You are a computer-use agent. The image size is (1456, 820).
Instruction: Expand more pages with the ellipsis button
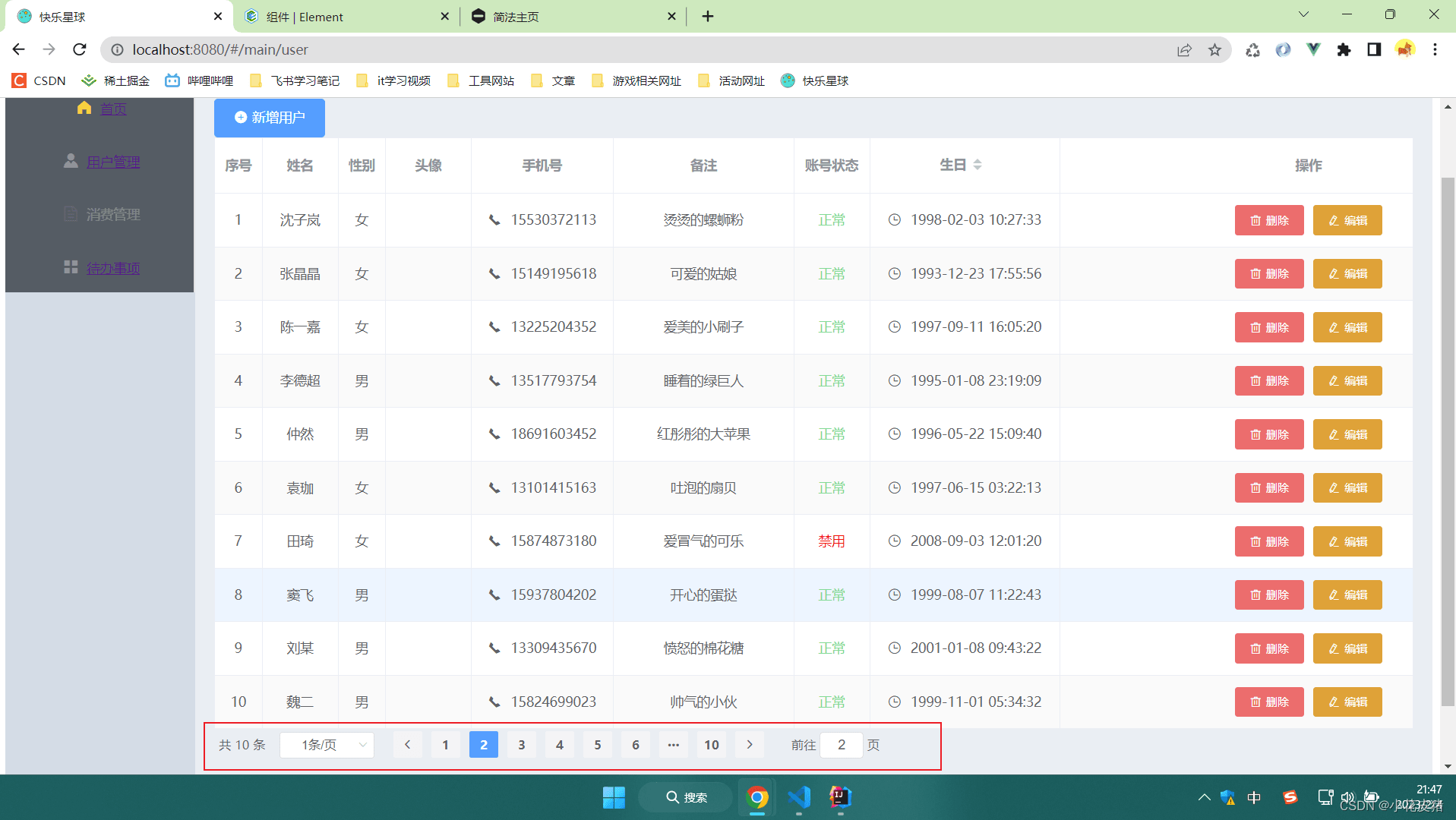tap(674, 745)
